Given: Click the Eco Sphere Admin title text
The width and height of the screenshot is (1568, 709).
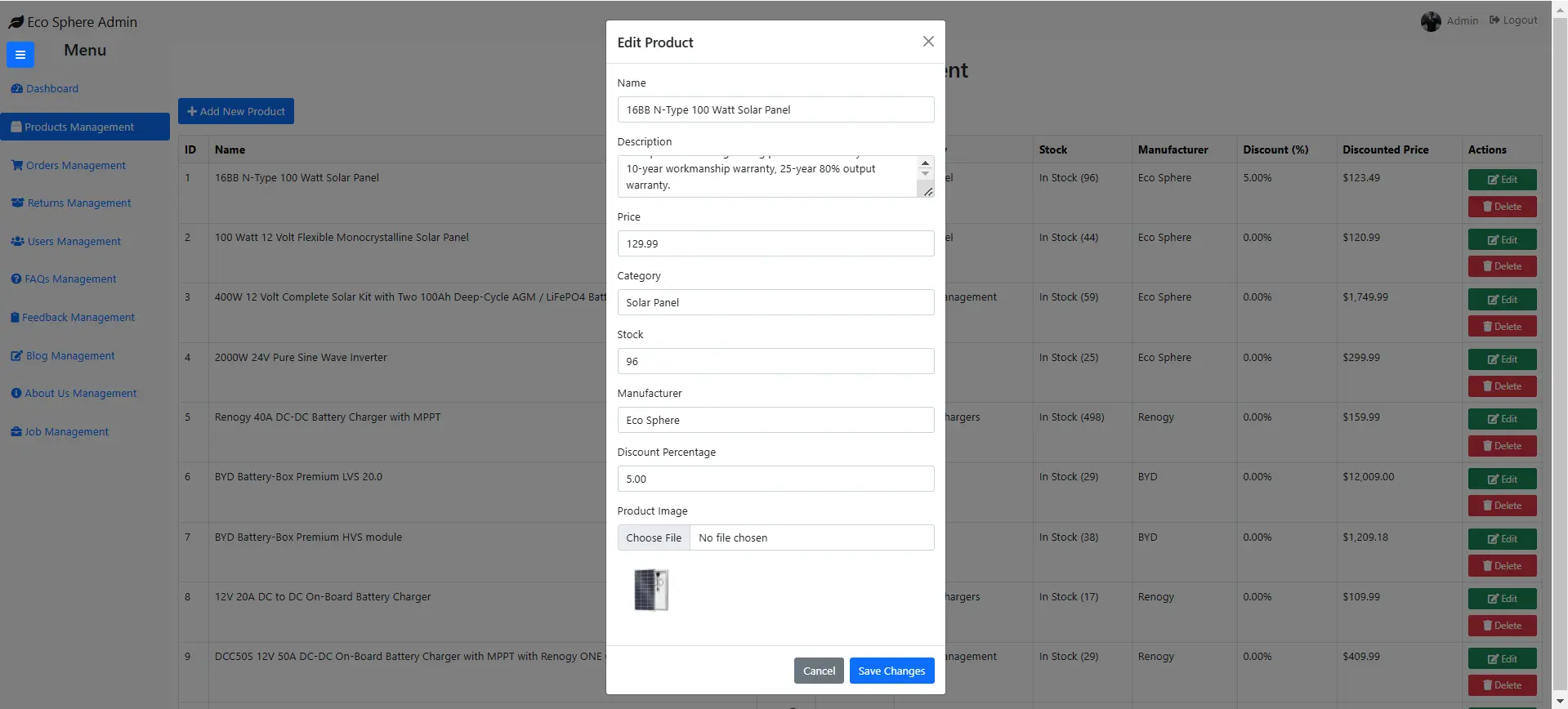Looking at the screenshot, I should click(82, 22).
